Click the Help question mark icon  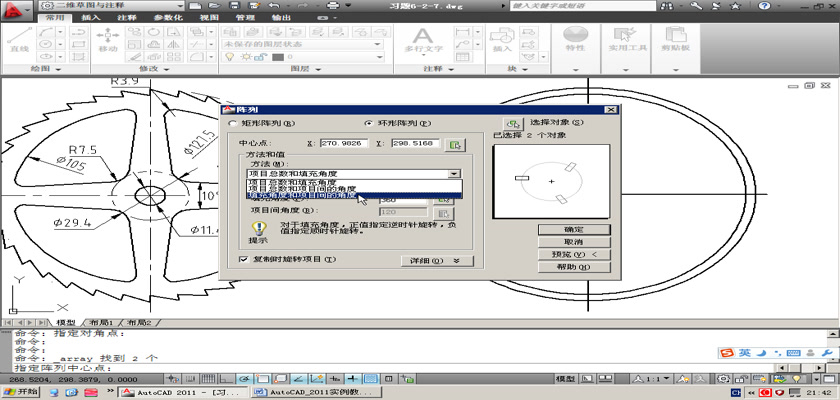pos(764,6)
